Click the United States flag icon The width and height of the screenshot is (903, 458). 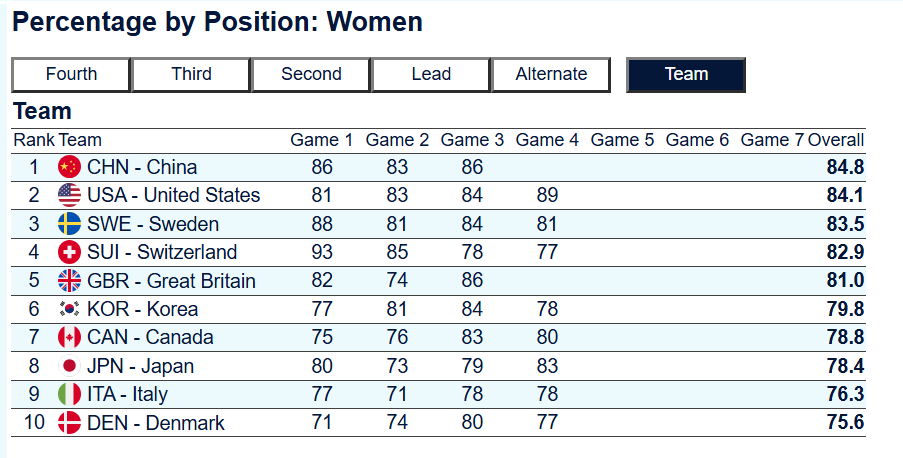pyautogui.click(x=69, y=195)
